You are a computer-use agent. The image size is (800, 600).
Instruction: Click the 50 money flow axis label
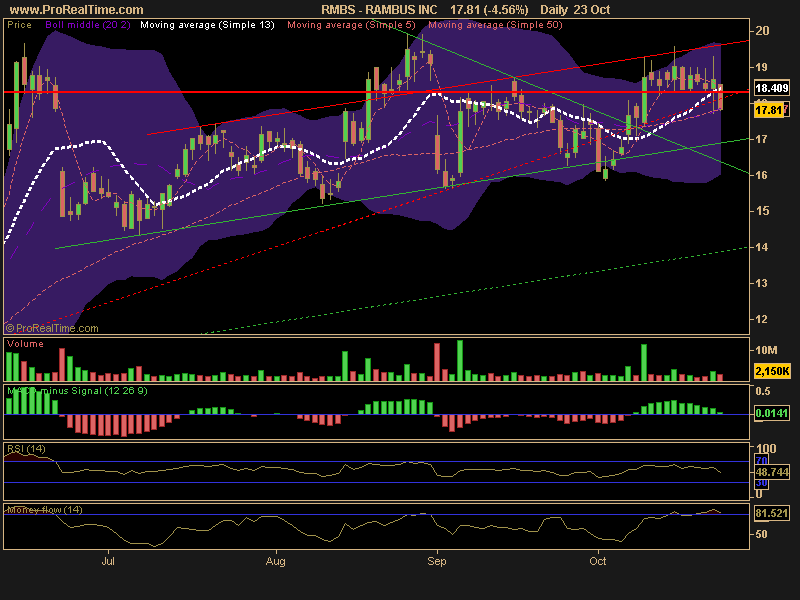(761, 534)
